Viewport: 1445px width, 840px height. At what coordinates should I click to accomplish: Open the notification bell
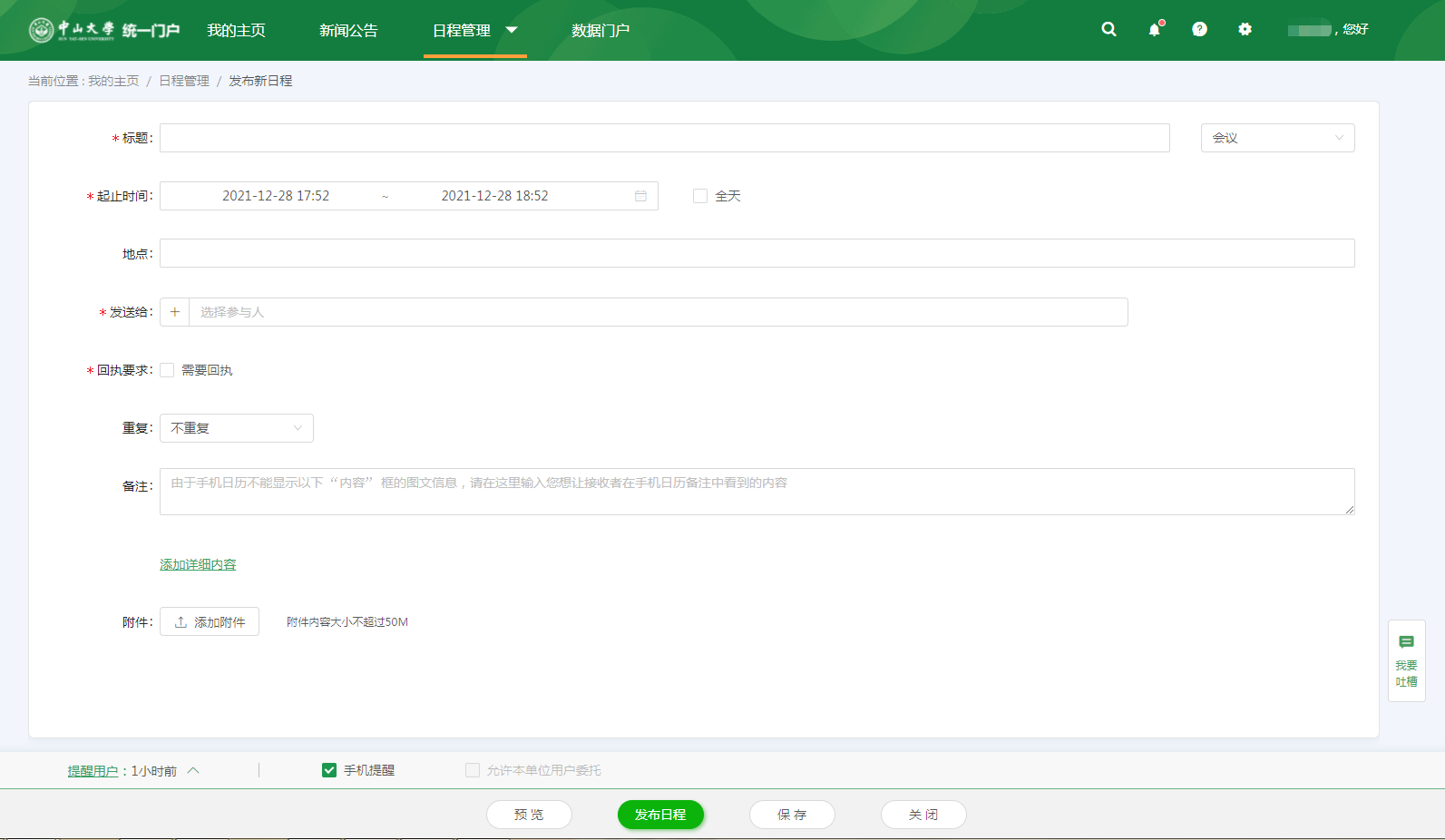point(1155,29)
